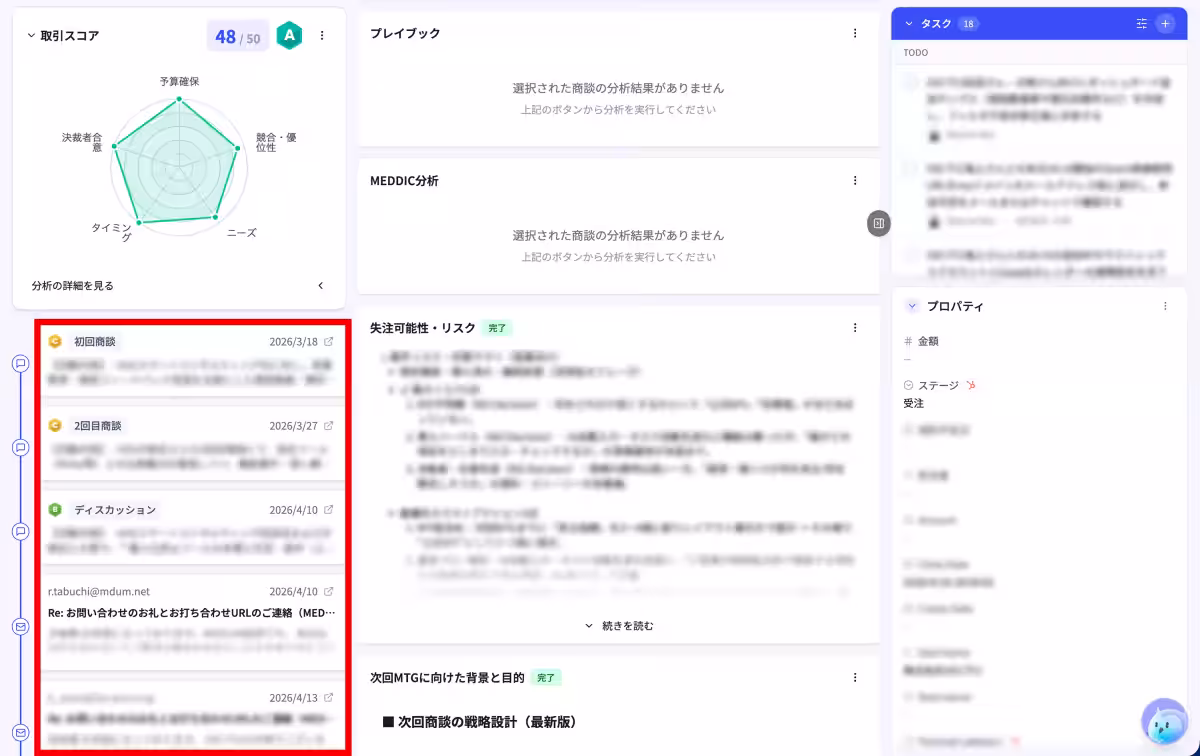Click the 予算確保 radar chart label
Screen dimensions: 1200x756
point(179,81)
